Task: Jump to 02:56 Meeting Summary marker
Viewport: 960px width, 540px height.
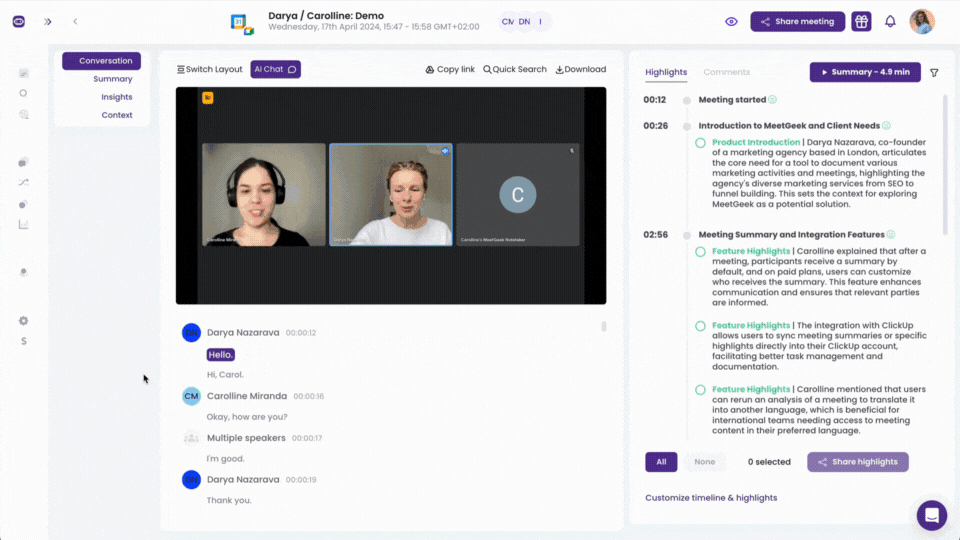Action: tap(687, 235)
